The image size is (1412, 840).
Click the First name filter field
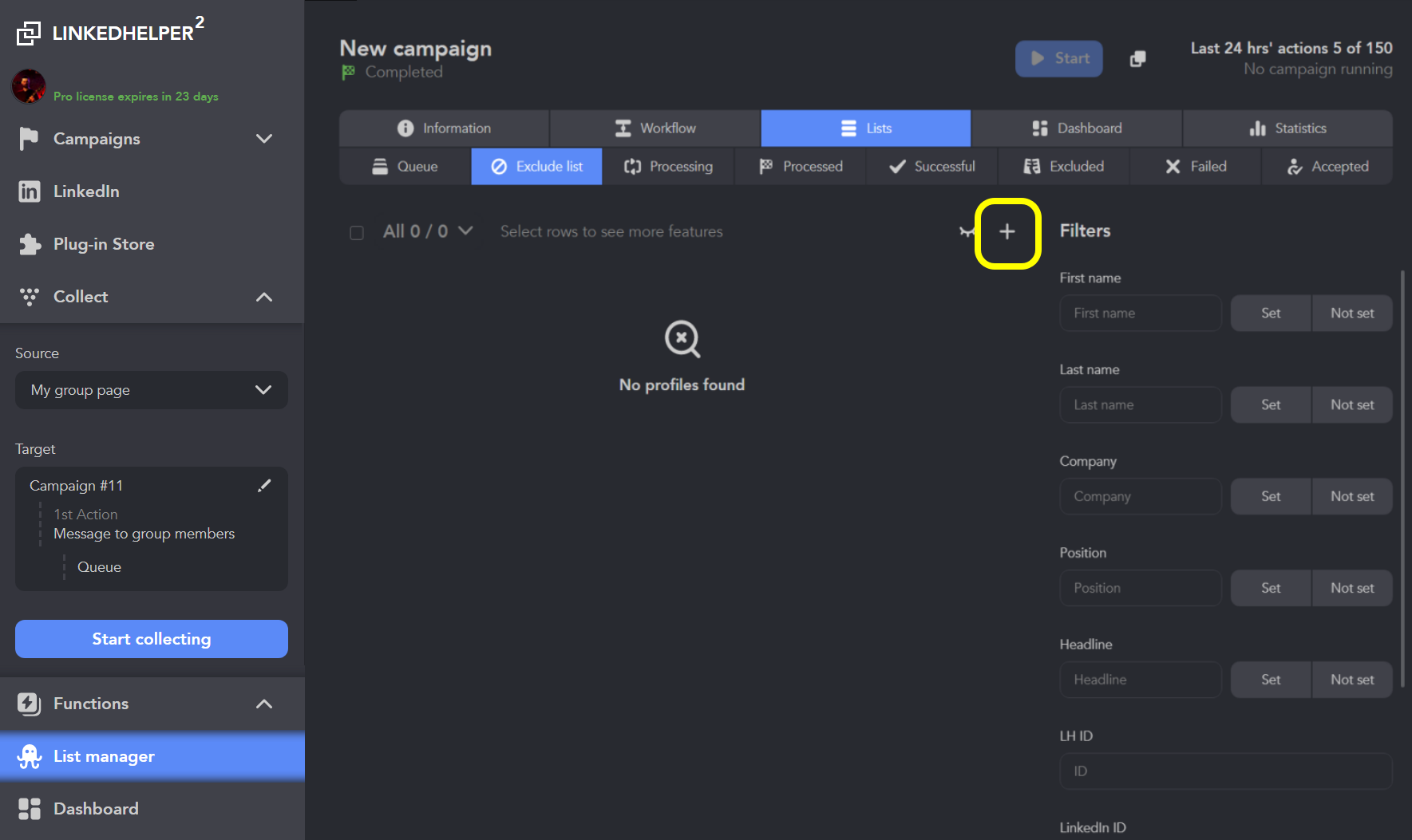(1141, 314)
